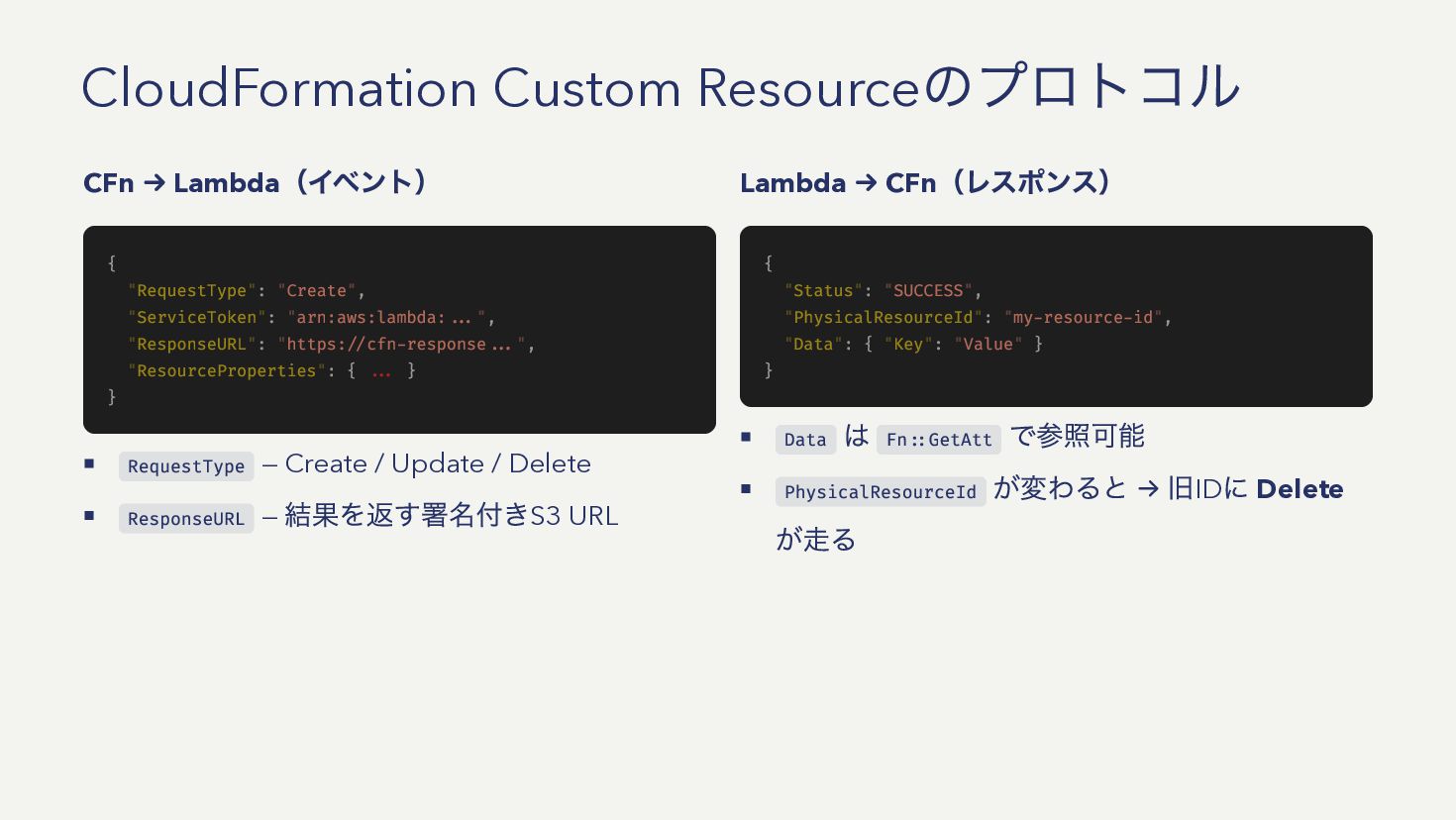Click the Data inline code tag in bullet

805,440
